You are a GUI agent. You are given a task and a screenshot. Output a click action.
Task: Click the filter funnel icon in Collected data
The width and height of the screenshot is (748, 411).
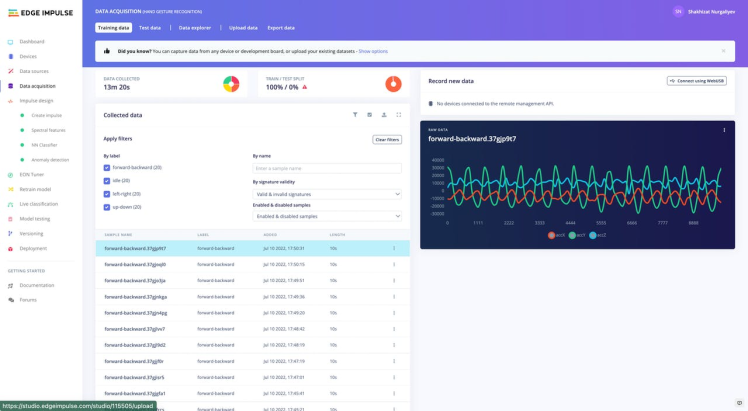click(x=355, y=115)
